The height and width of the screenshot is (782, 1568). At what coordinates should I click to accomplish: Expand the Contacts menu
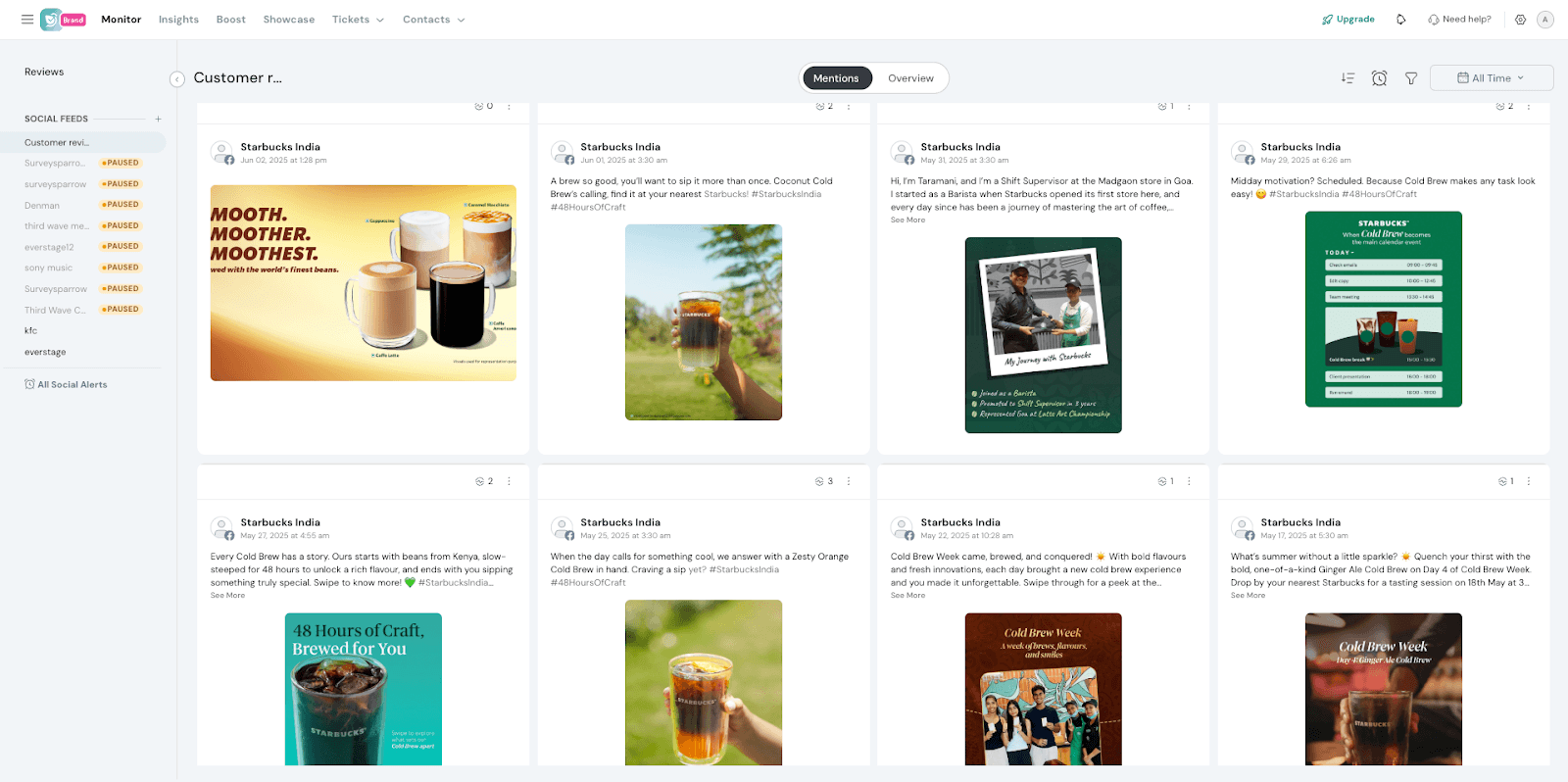coord(433,20)
